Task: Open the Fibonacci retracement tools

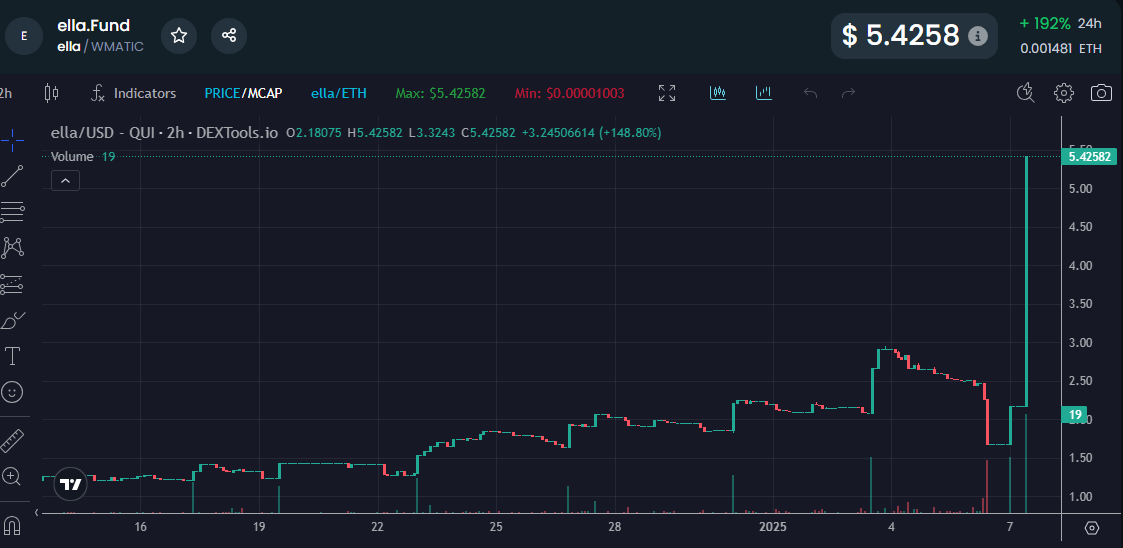Action: [x=12, y=211]
